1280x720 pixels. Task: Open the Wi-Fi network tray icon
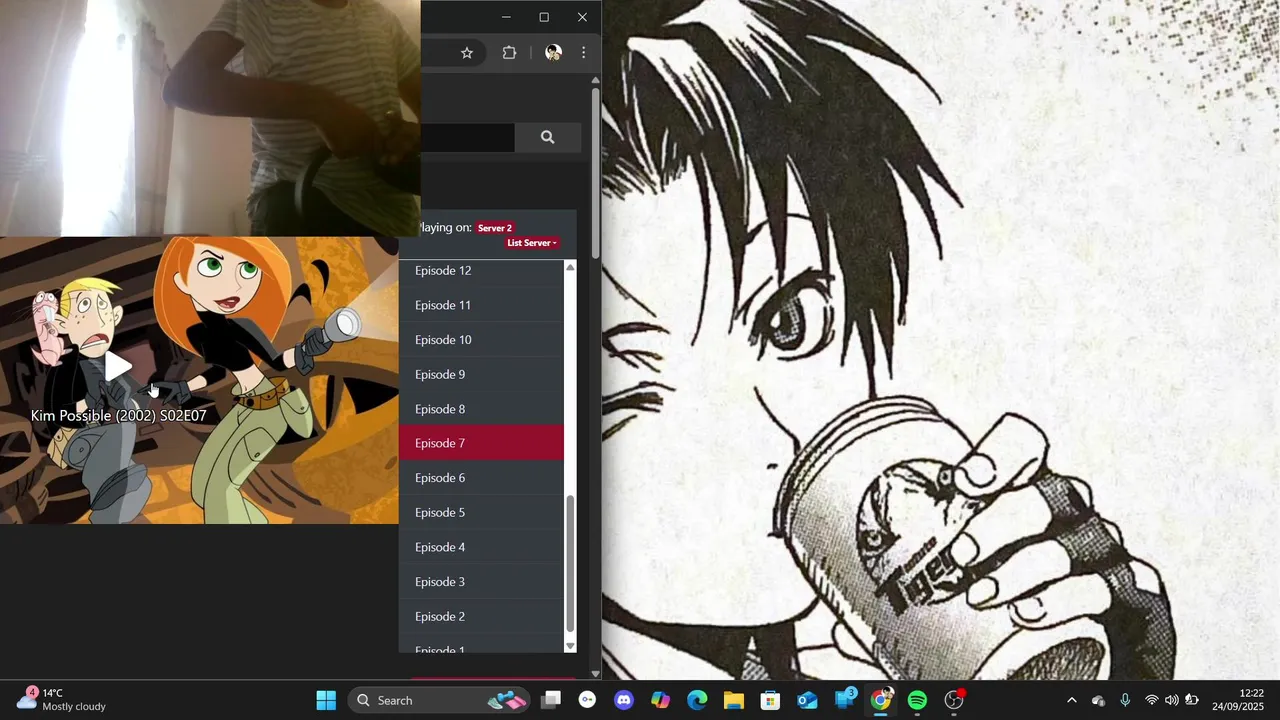pyautogui.click(x=1152, y=700)
